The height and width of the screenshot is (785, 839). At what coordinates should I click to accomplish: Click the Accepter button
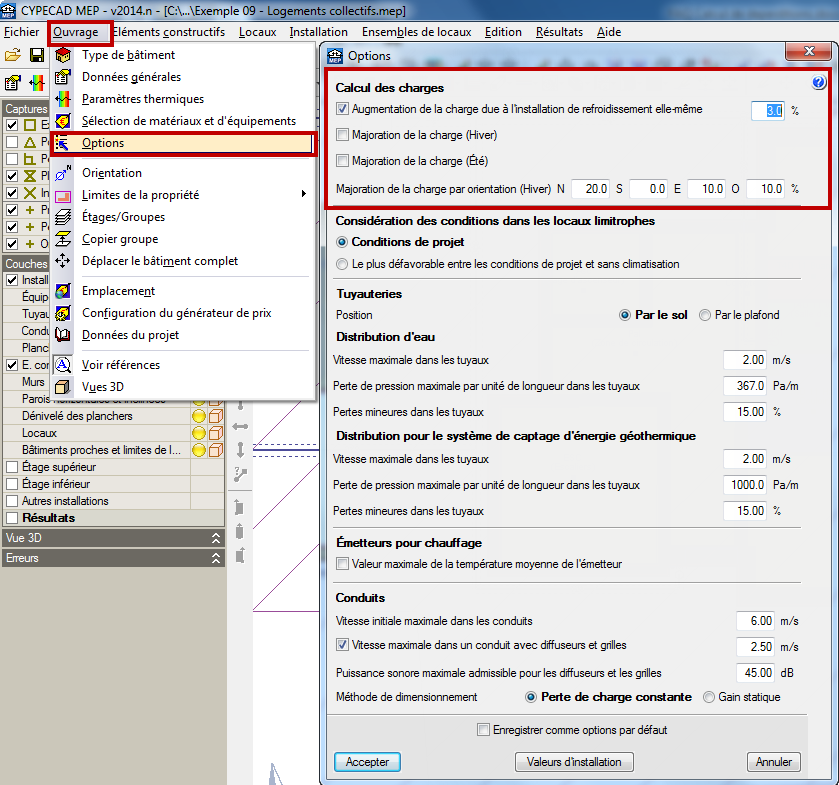click(x=367, y=762)
